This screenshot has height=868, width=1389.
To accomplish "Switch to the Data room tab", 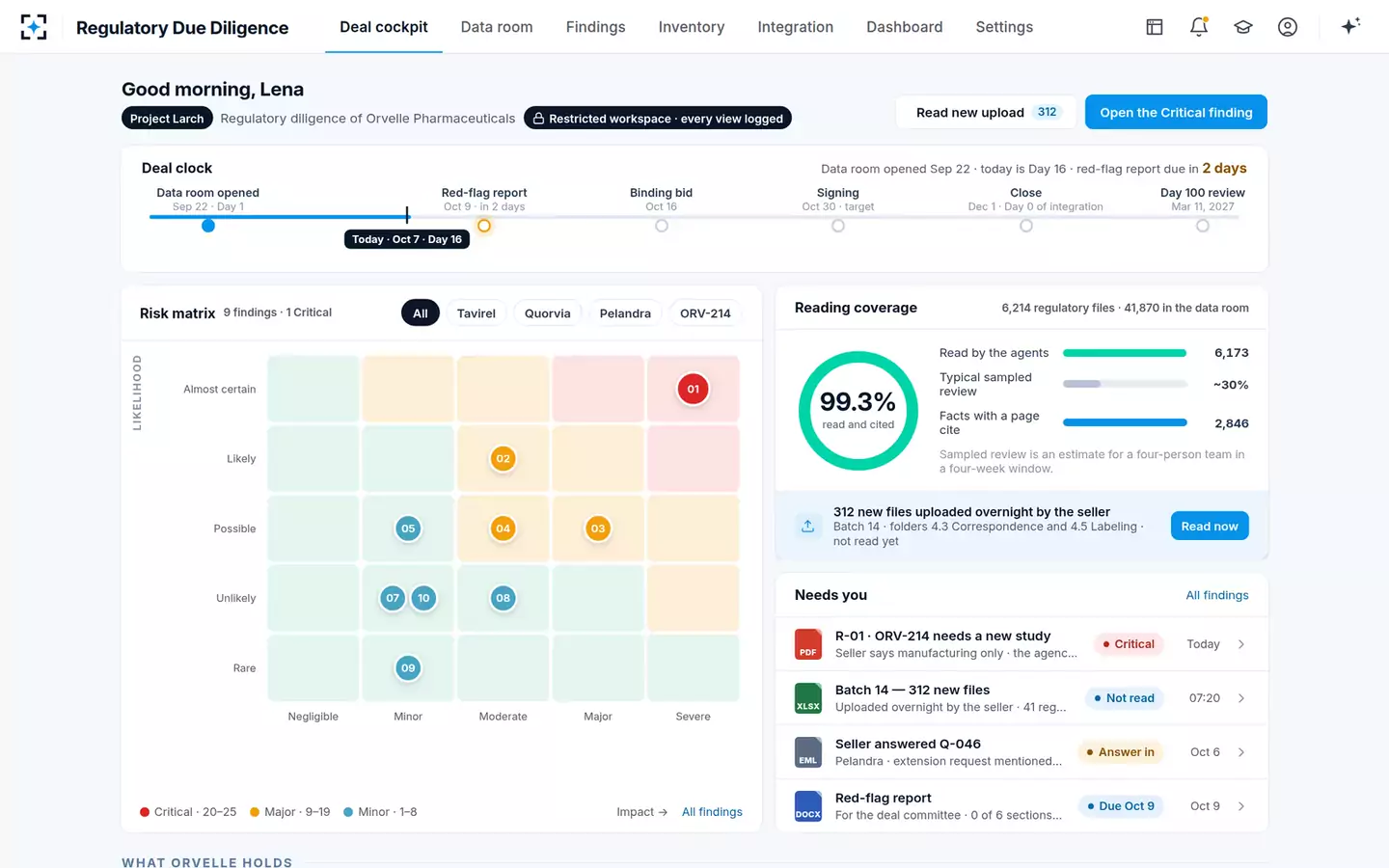I will coord(497,27).
